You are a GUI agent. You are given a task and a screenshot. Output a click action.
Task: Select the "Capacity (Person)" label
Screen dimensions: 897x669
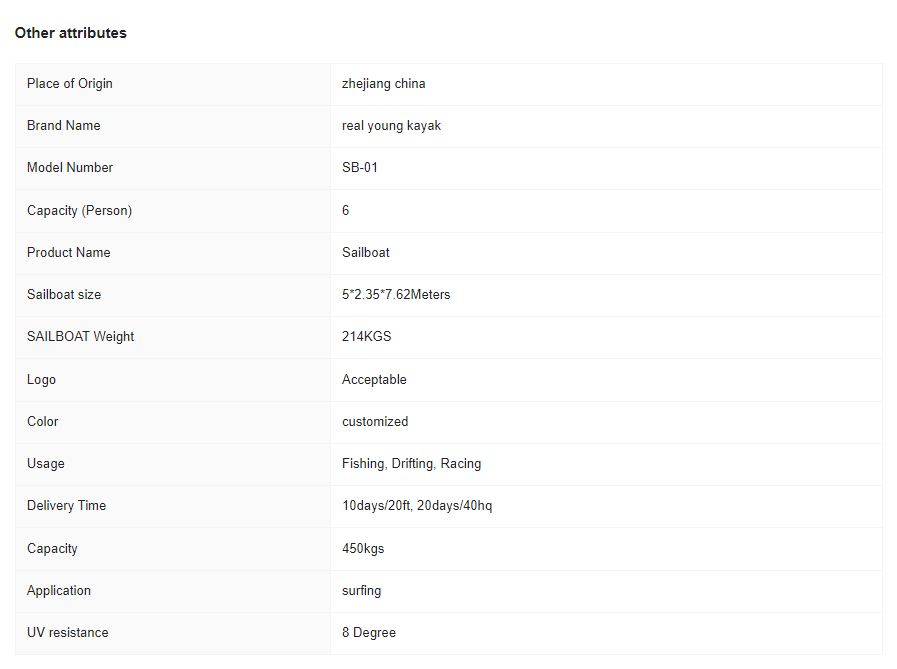(80, 211)
